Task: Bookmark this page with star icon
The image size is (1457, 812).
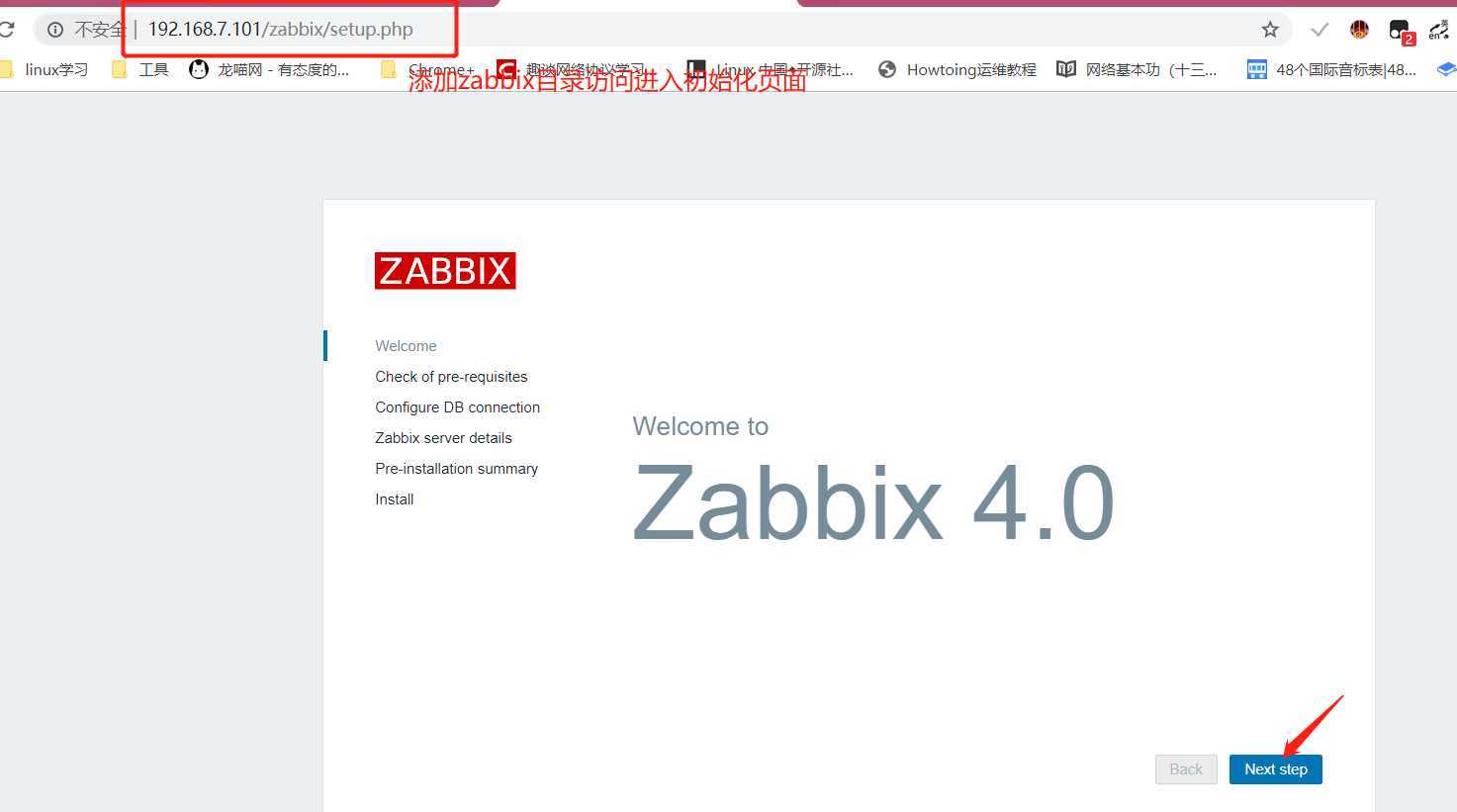Action: 1270,30
